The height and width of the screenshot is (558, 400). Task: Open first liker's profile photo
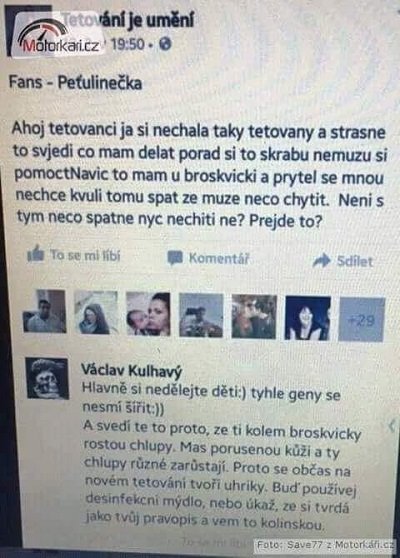44,311
